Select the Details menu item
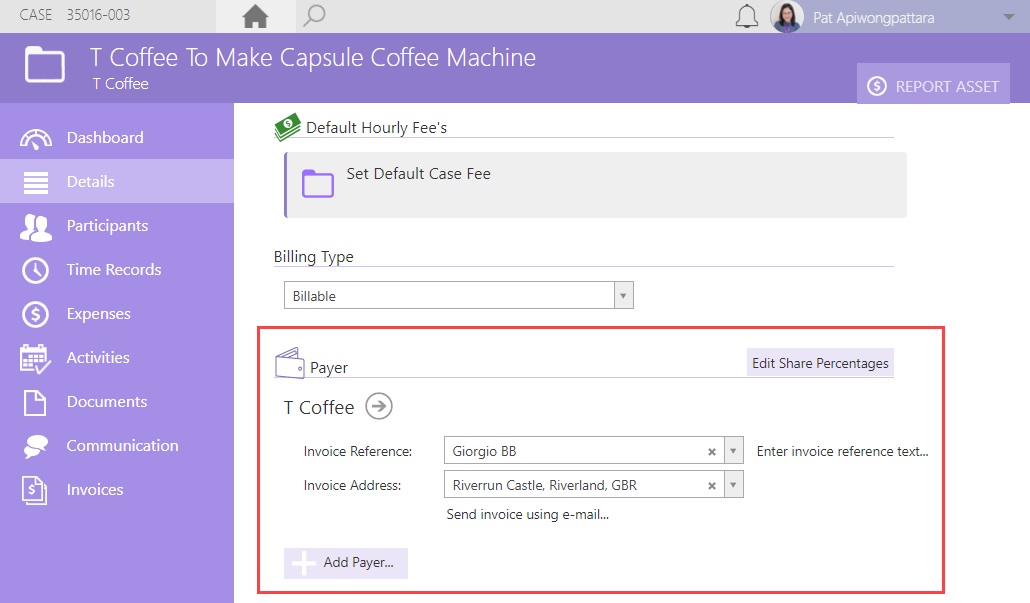This screenshot has height=603, width=1030. [x=117, y=181]
